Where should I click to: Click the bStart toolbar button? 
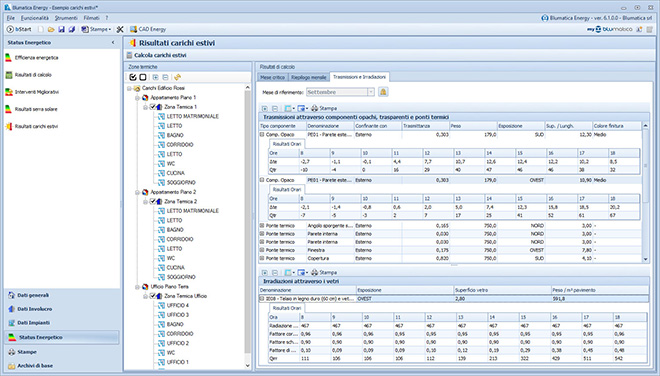click(19, 29)
